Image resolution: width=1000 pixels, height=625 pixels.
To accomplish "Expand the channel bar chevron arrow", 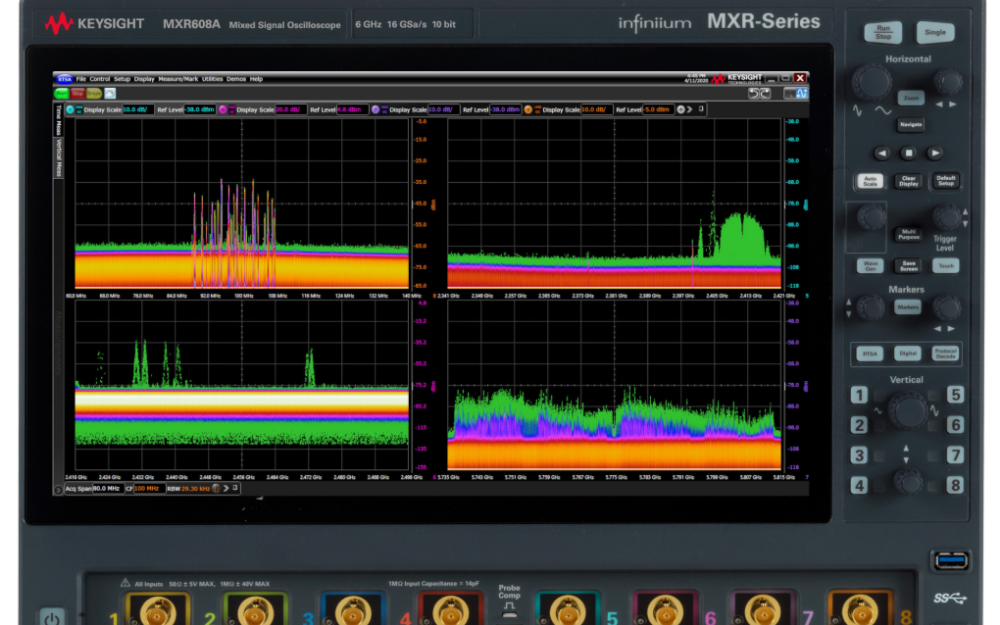I will click(689, 110).
